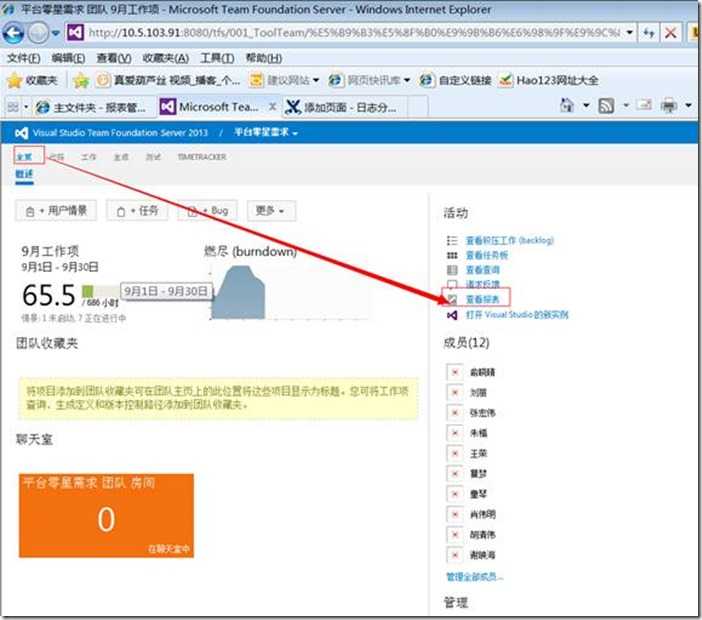Click the reports chart icon
The width and height of the screenshot is (702, 620).
coord(452,299)
